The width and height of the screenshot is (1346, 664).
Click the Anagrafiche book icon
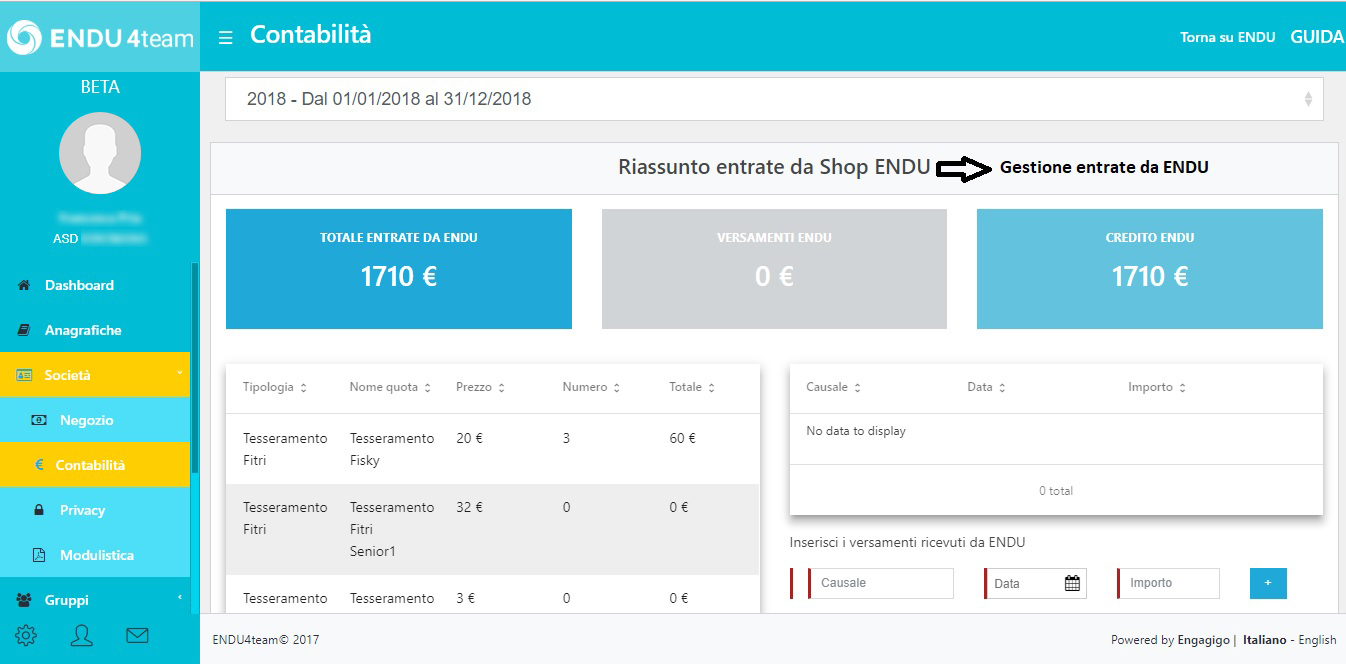tap(24, 330)
